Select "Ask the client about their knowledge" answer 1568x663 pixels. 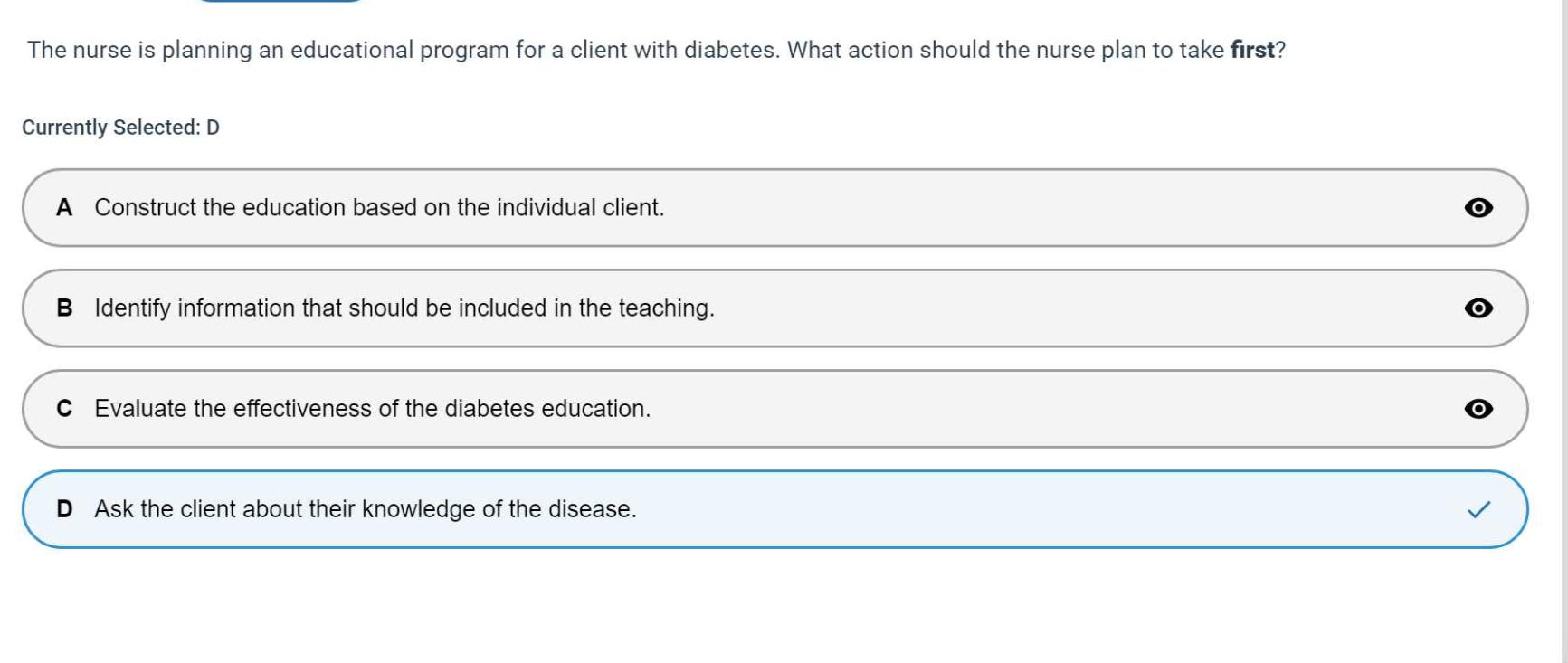coord(366,509)
